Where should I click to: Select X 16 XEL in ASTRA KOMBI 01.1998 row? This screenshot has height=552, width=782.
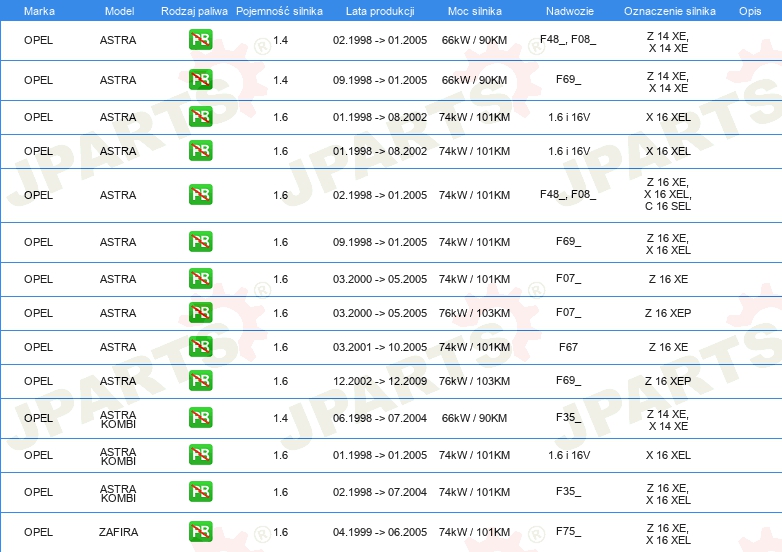click(668, 455)
